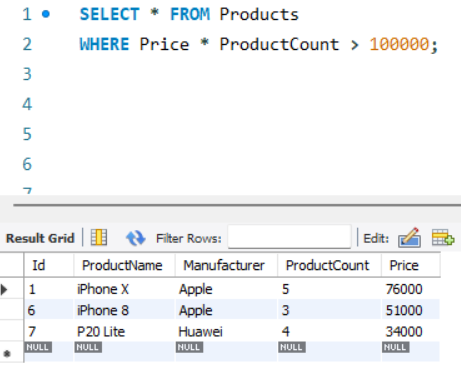Click the wrap cell content grid icon
This screenshot has width=461, height=369.
point(99,238)
